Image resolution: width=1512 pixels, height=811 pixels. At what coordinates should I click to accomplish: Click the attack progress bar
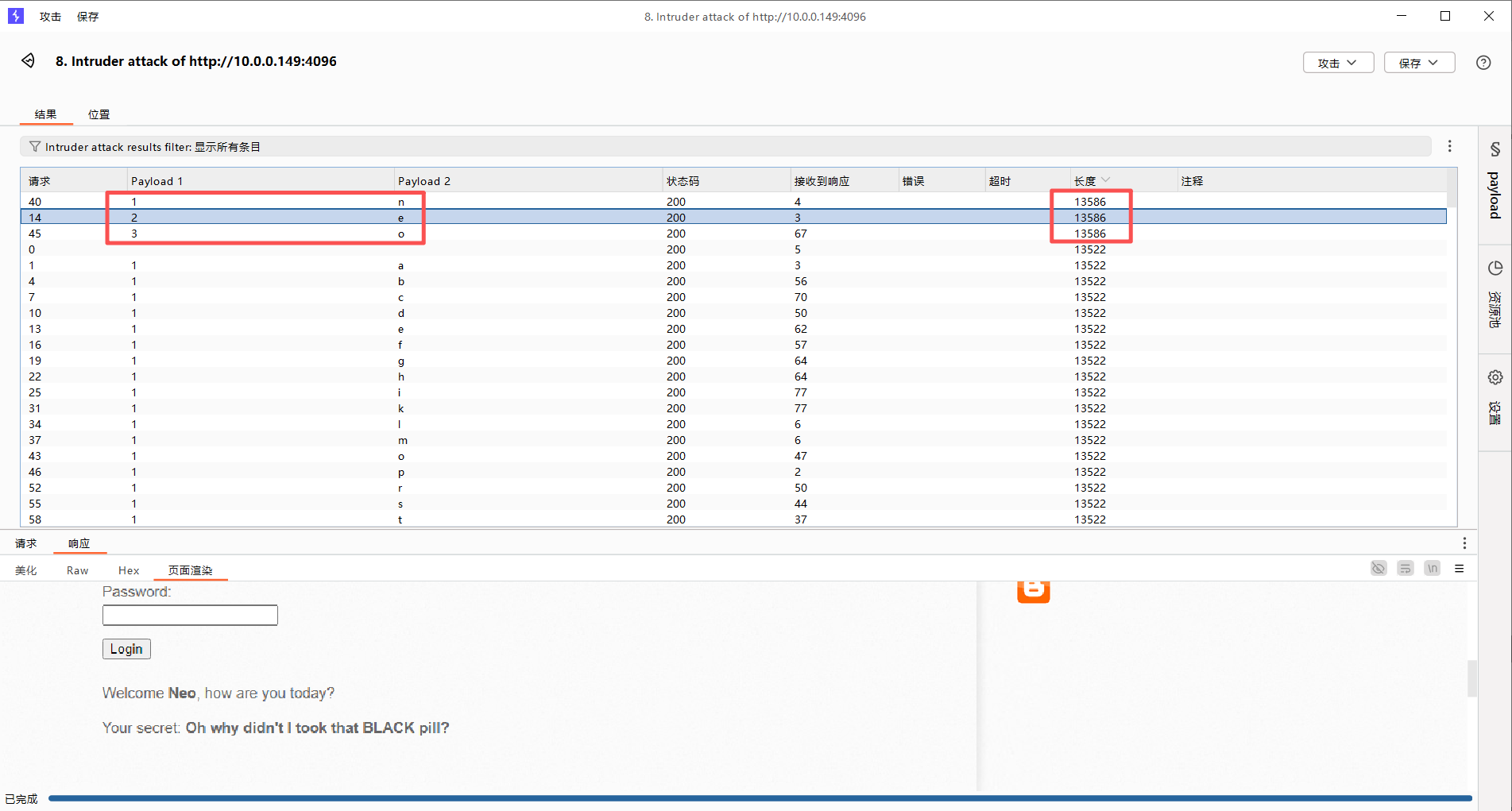tap(760, 798)
